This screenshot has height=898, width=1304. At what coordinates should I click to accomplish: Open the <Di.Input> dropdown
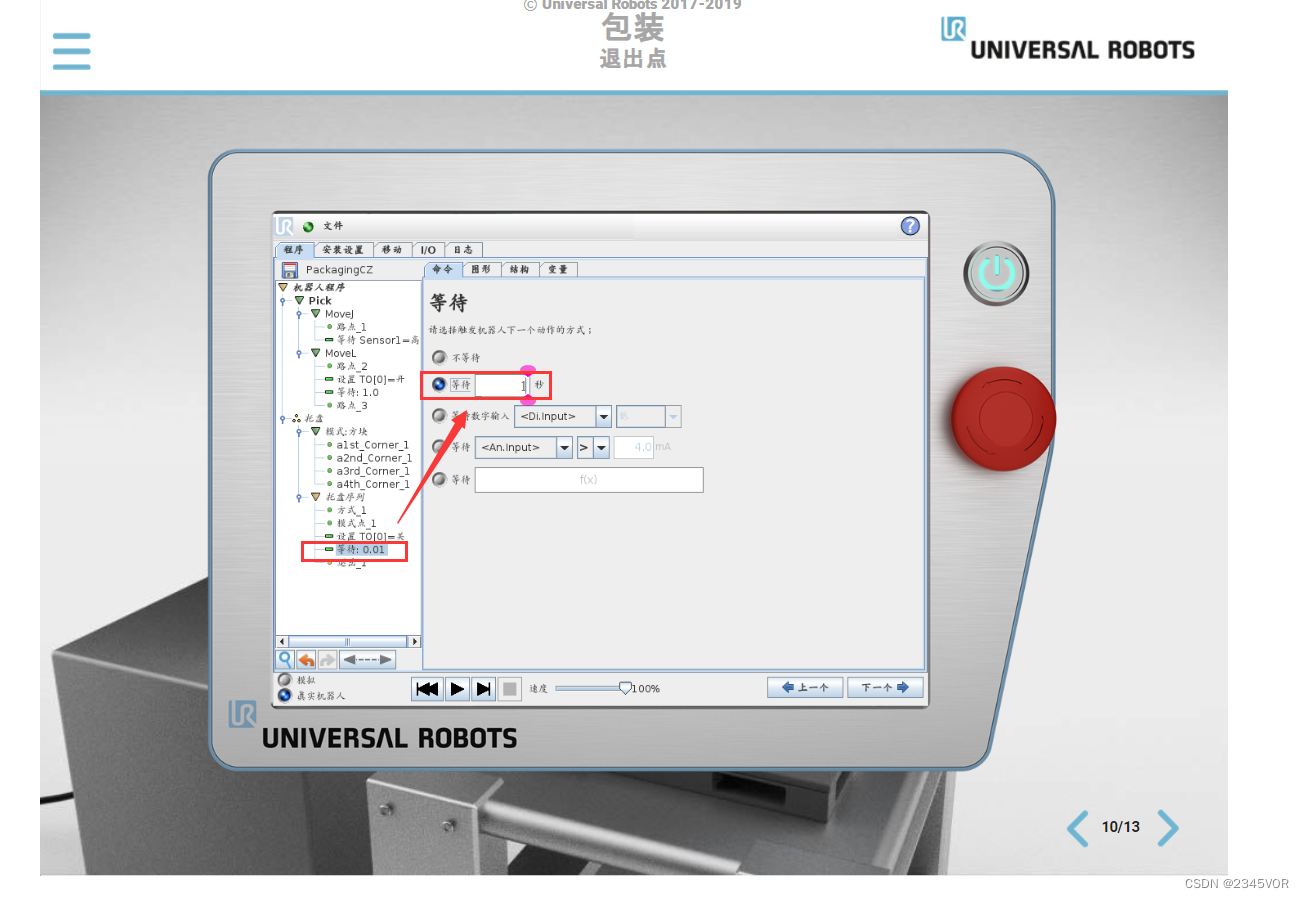(x=563, y=416)
